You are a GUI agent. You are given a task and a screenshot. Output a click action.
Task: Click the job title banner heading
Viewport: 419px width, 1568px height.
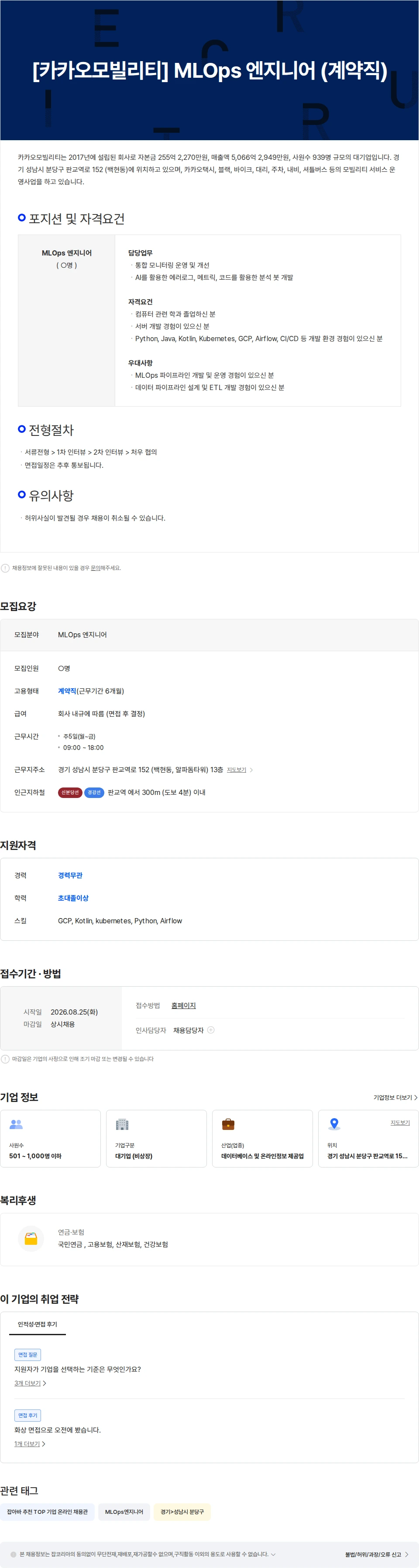(210, 71)
